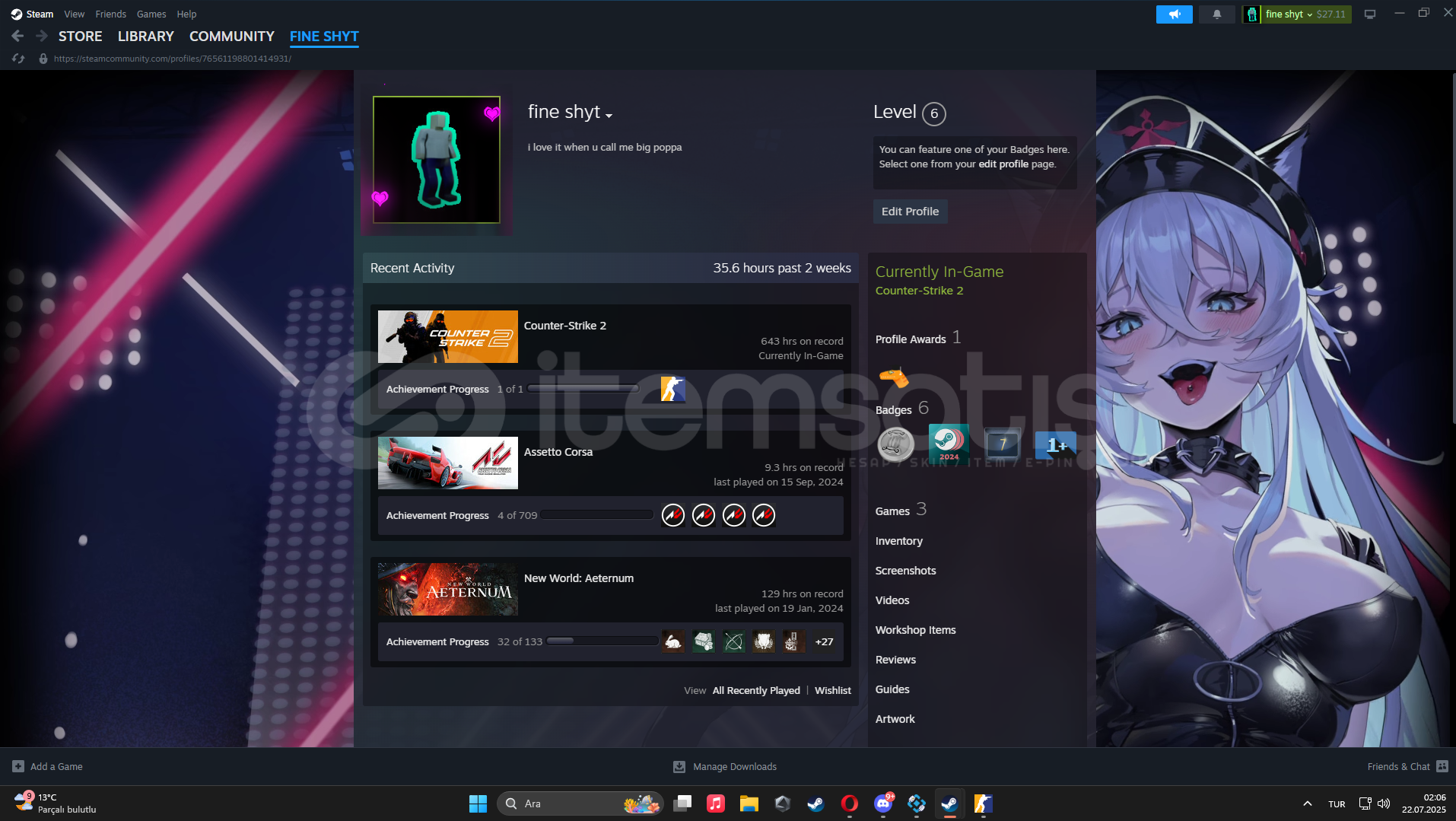Click the Windows taskbar search box
1456x821 pixels.
pos(580,803)
